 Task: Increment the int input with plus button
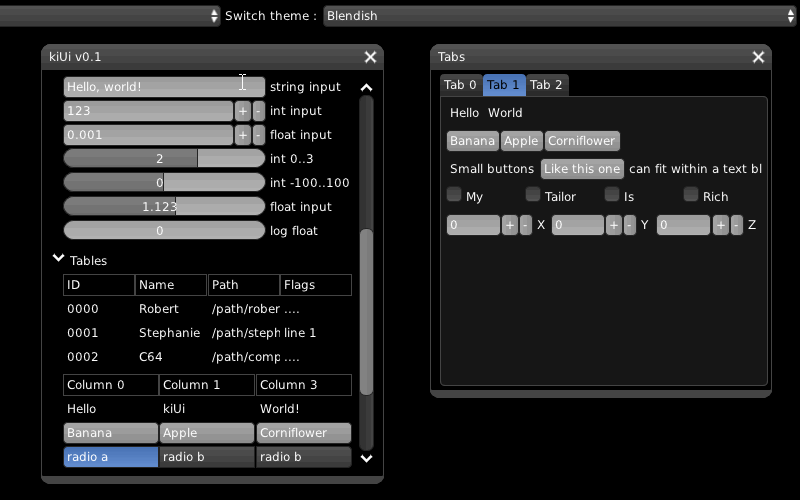click(242, 111)
